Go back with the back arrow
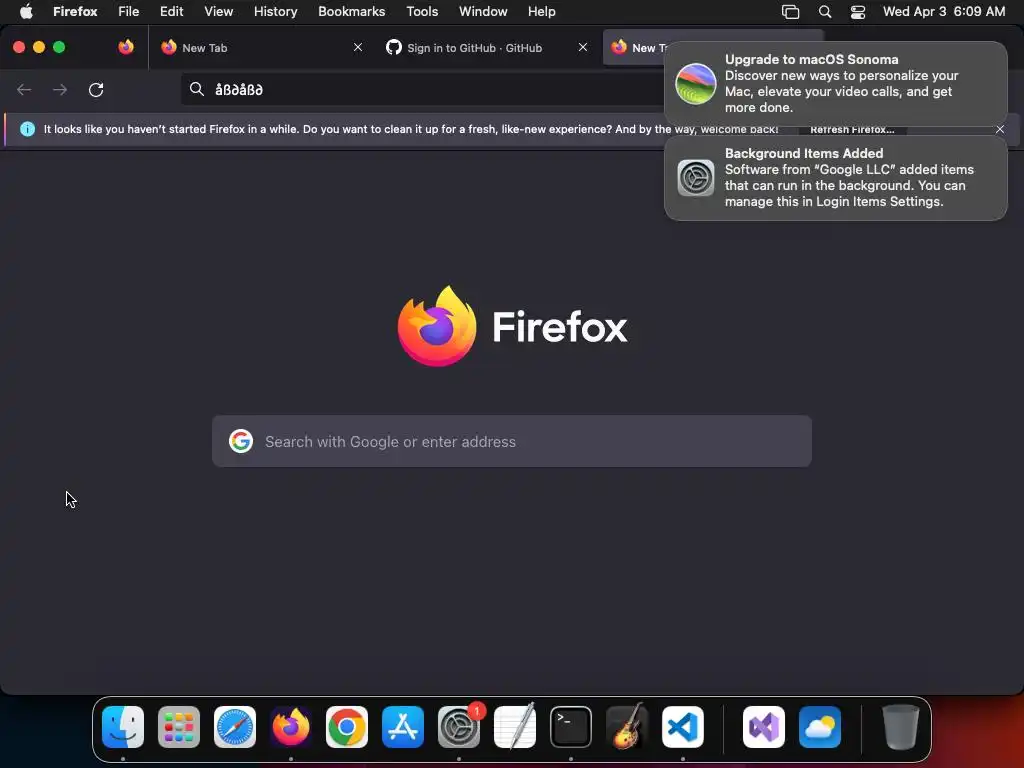 tap(24, 89)
